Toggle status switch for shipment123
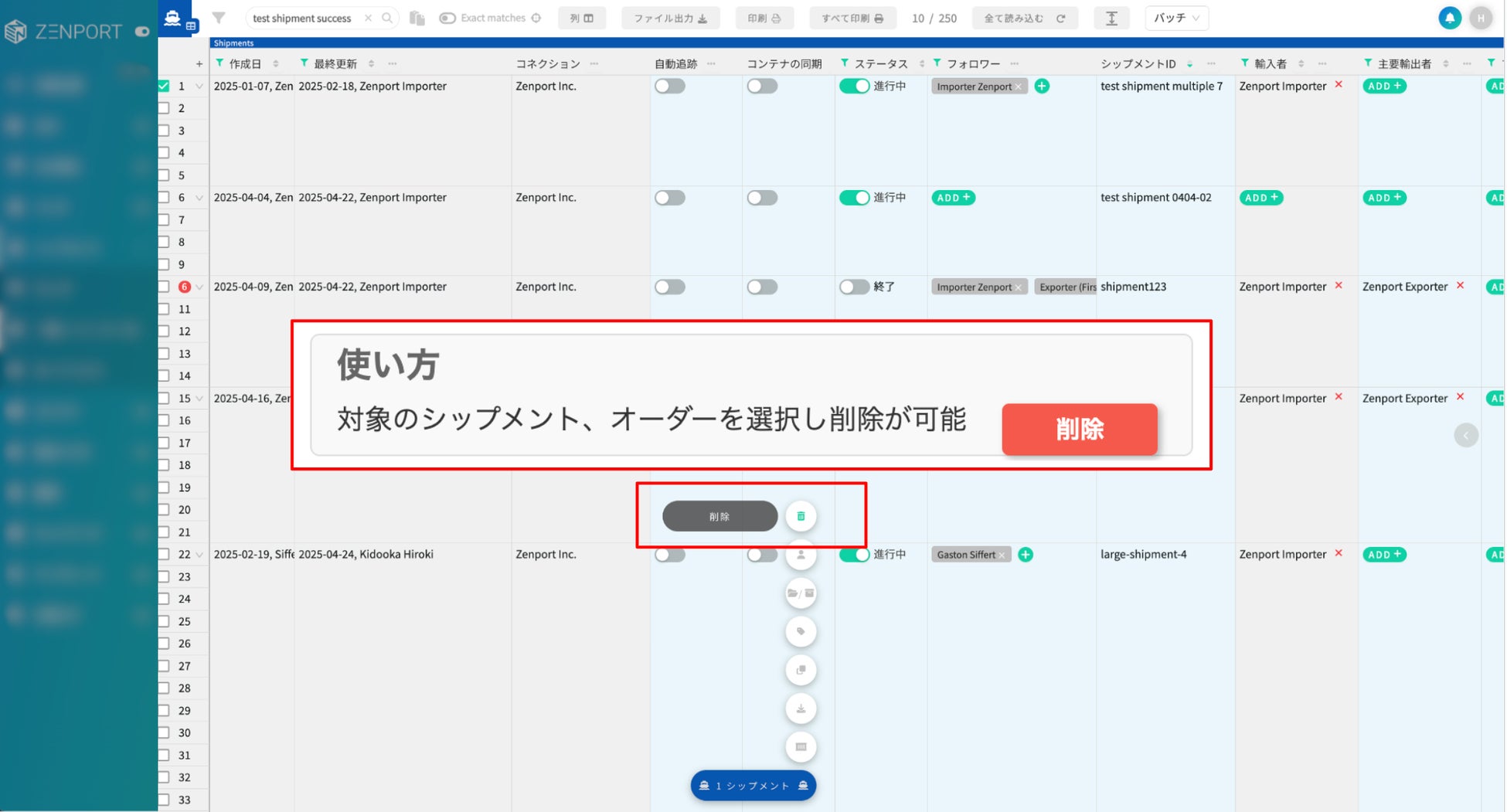1507x812 pixels. [855, 287]
